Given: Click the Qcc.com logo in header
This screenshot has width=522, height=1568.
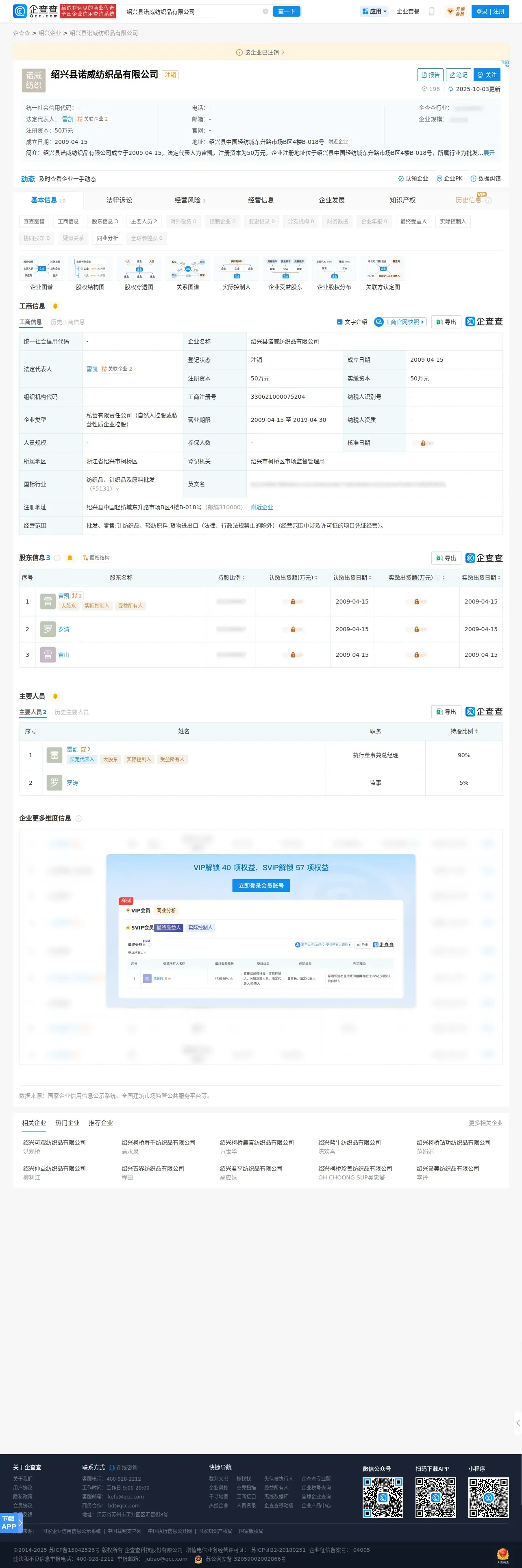Looking at the screenshot, I should 35,11.
